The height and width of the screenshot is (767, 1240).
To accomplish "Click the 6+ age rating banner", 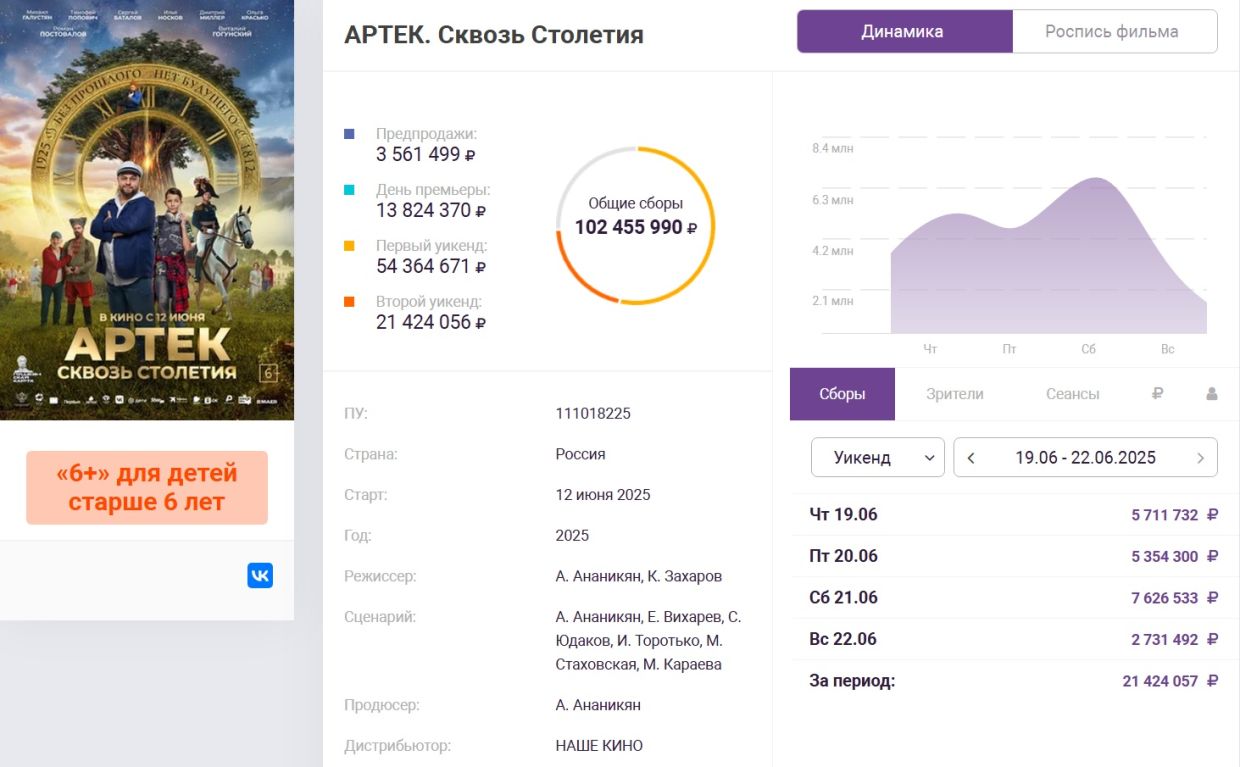I will click(147, 488).
